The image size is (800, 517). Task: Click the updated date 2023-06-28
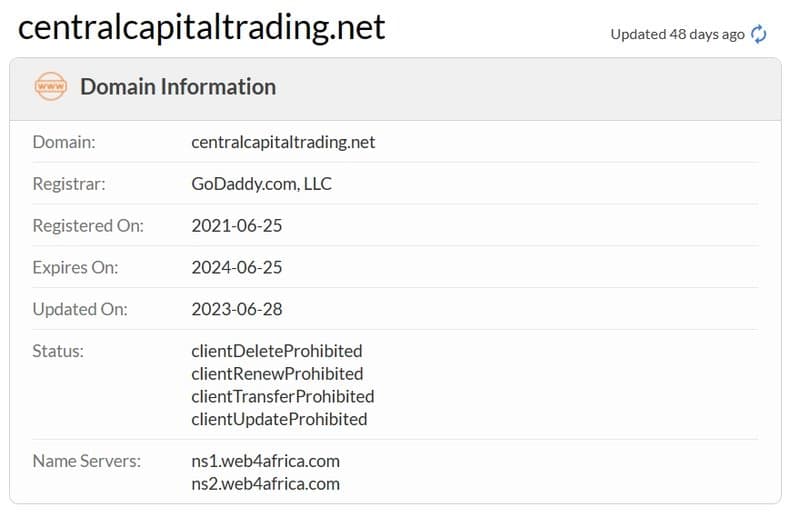pyautogui.click(x=237, y=309)
